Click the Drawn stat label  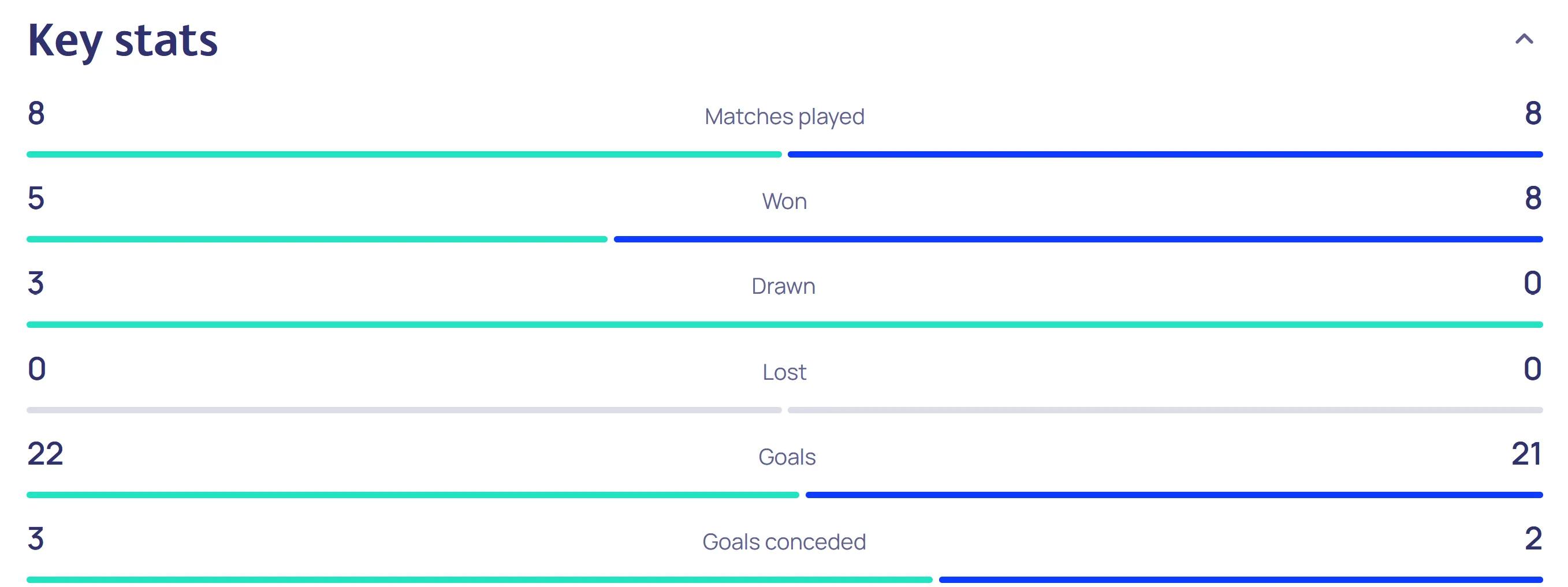783,286
